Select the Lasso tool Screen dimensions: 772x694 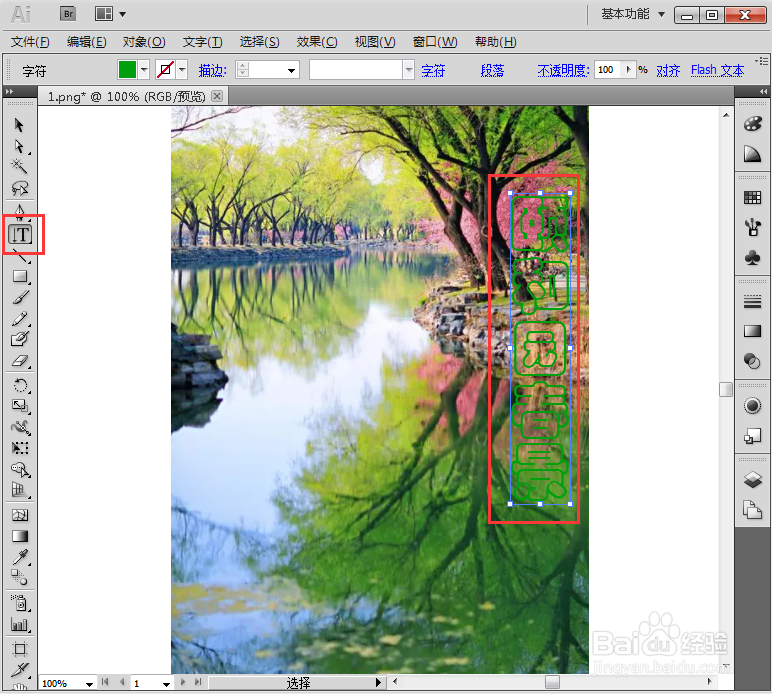click(19, 188)
